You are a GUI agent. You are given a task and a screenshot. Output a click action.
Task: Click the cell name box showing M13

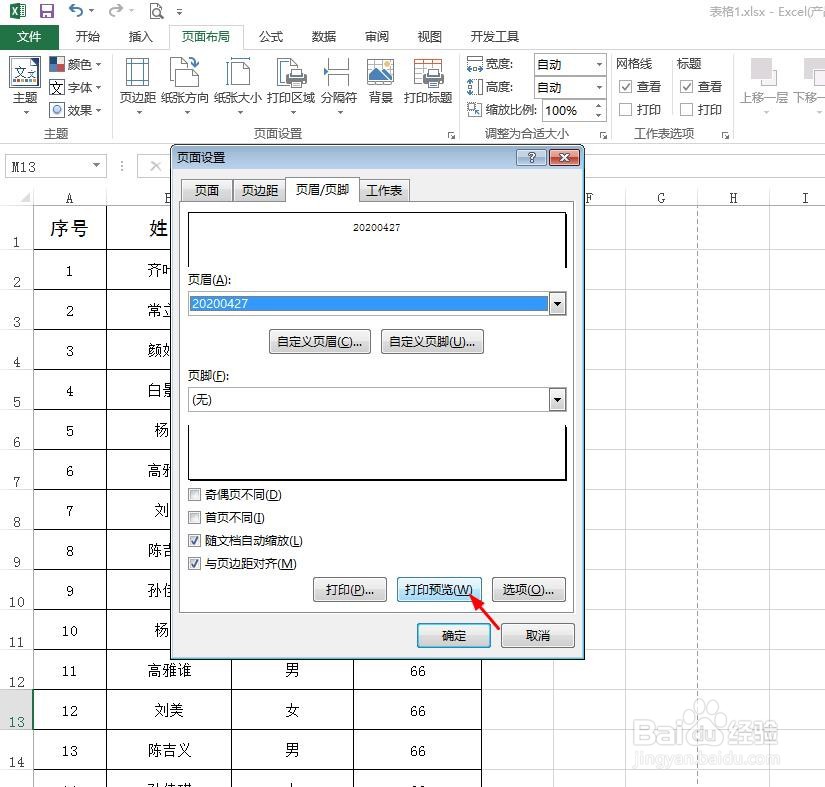click(55, 166)
